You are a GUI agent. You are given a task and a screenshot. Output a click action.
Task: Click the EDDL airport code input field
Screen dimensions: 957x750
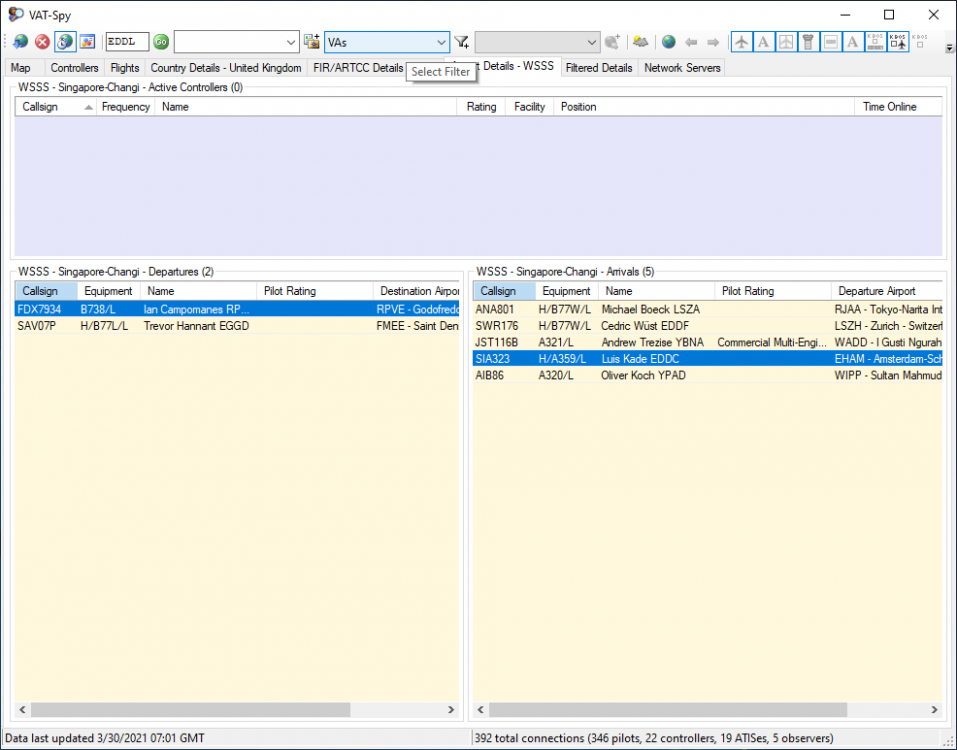[127, 42]
